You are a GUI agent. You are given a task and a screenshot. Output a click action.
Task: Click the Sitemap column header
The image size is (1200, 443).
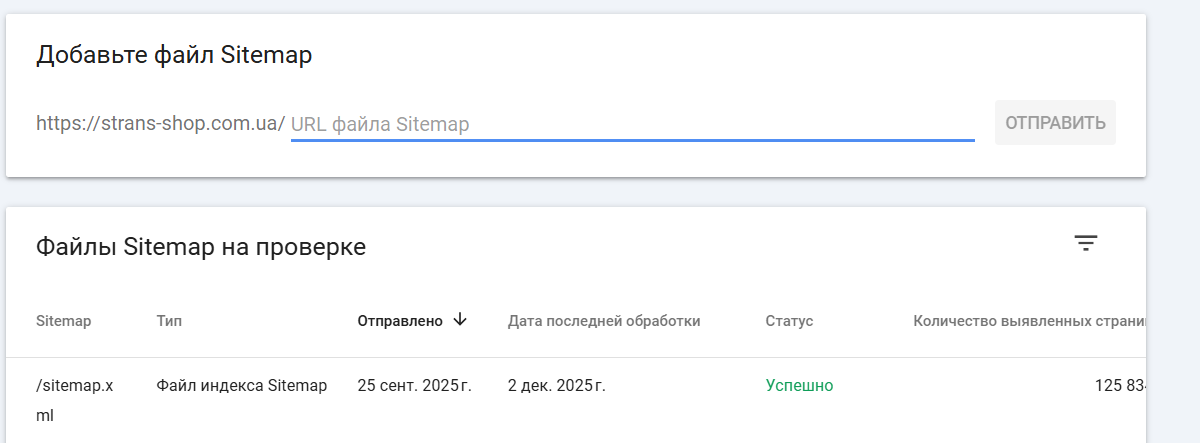[63, 321]
